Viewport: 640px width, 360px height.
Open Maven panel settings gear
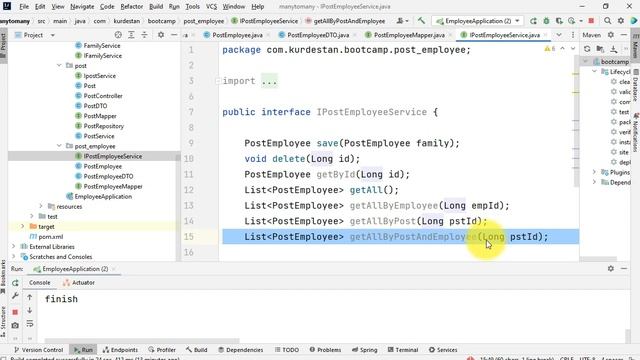(611, 35)
